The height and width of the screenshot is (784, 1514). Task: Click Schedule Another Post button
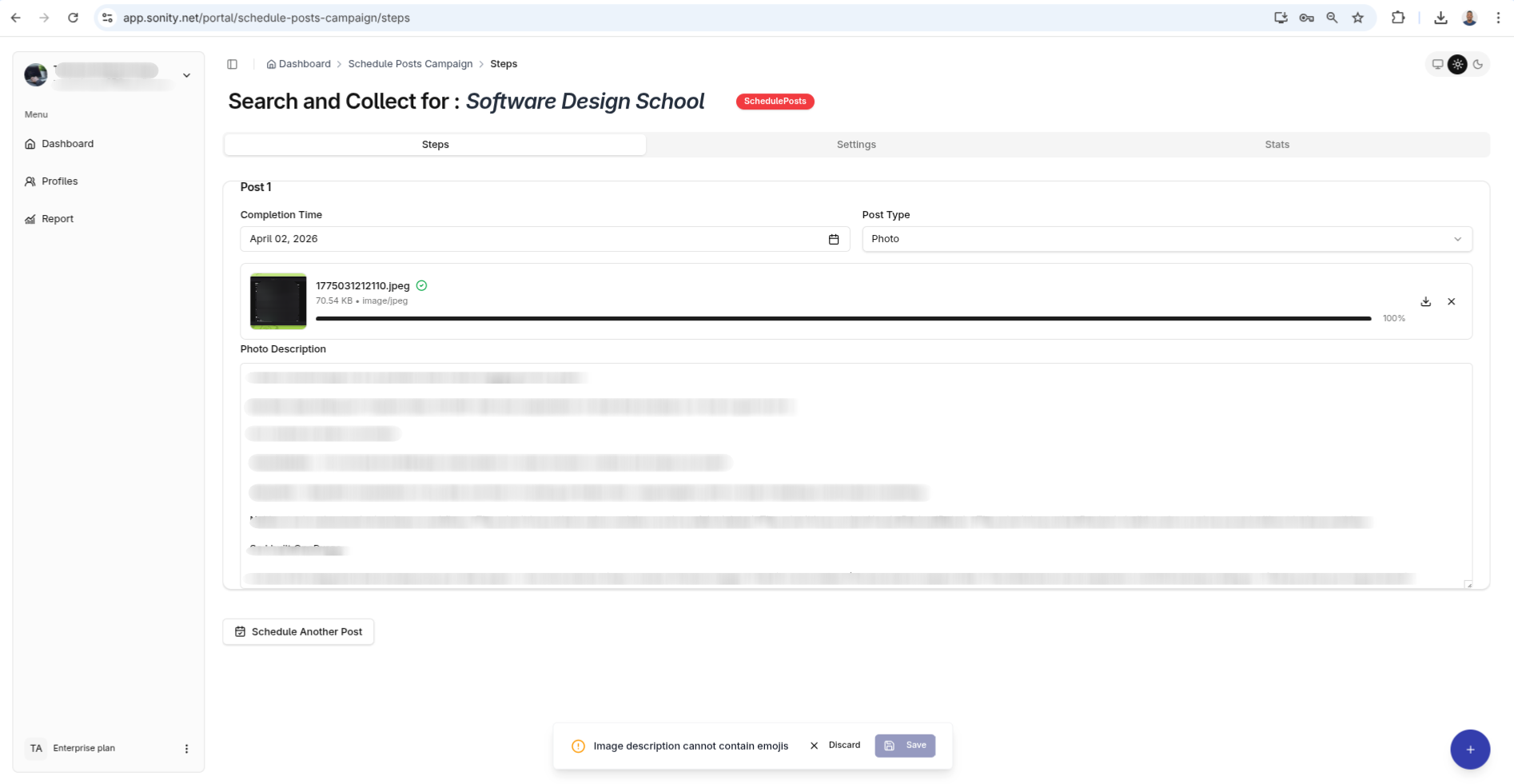pos(298,631)
